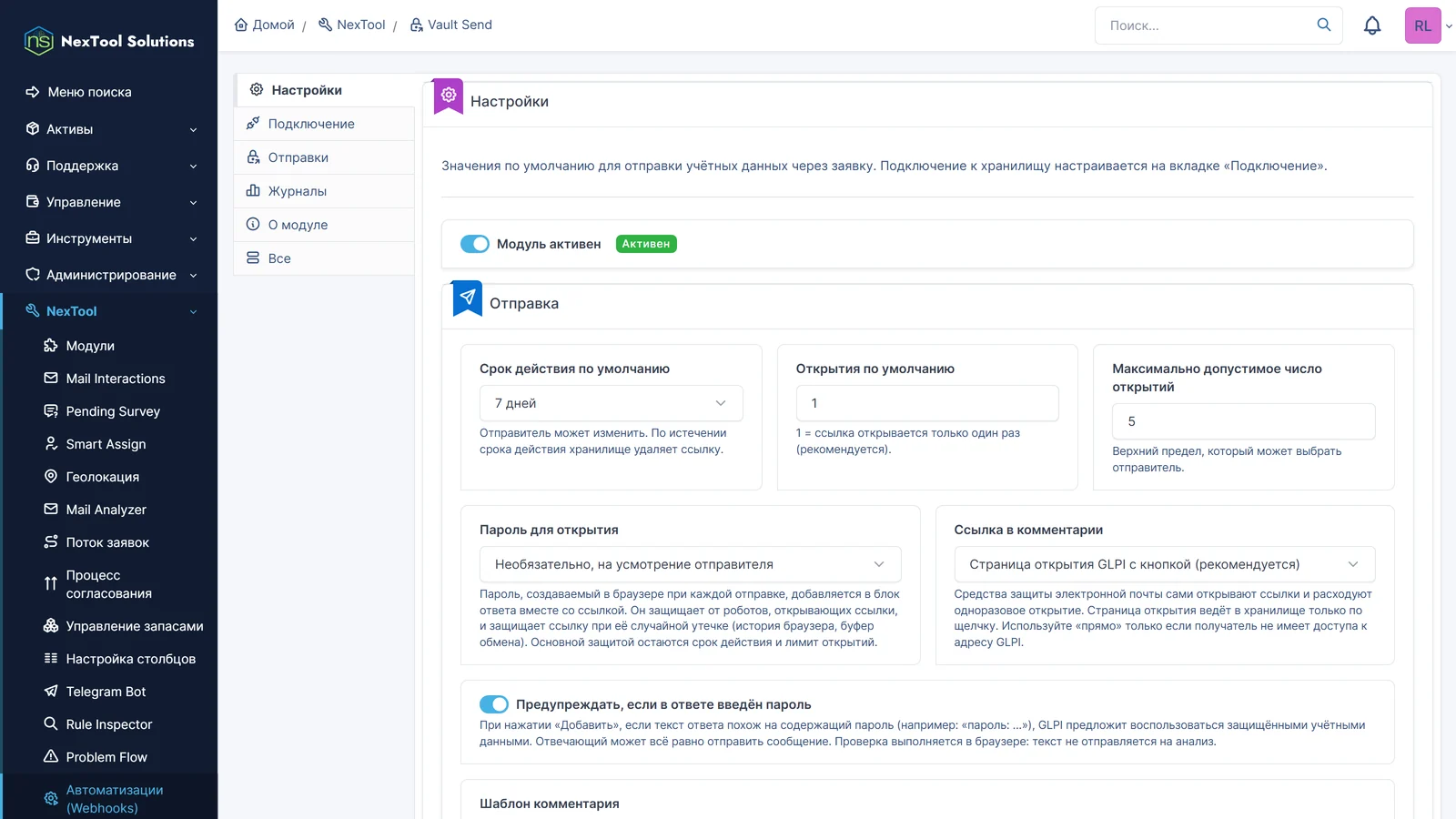
Task: Toggle the Модуль активен switch
Action: (x=475, y=244)
